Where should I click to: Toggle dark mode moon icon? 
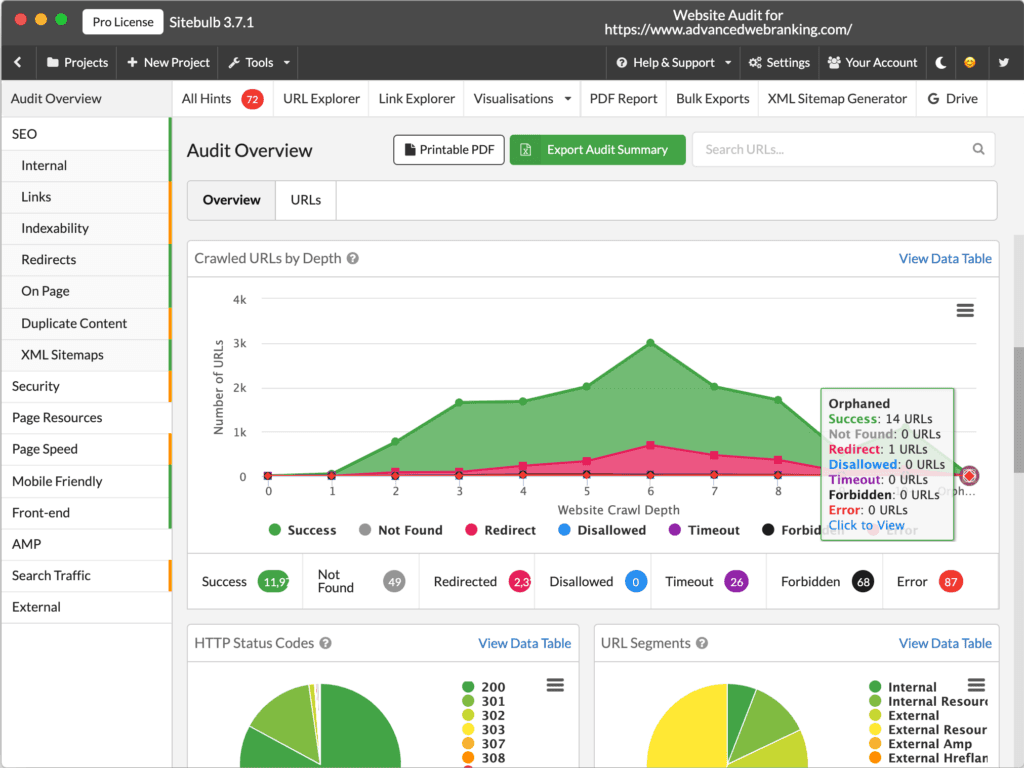click(x=940, y=63)
